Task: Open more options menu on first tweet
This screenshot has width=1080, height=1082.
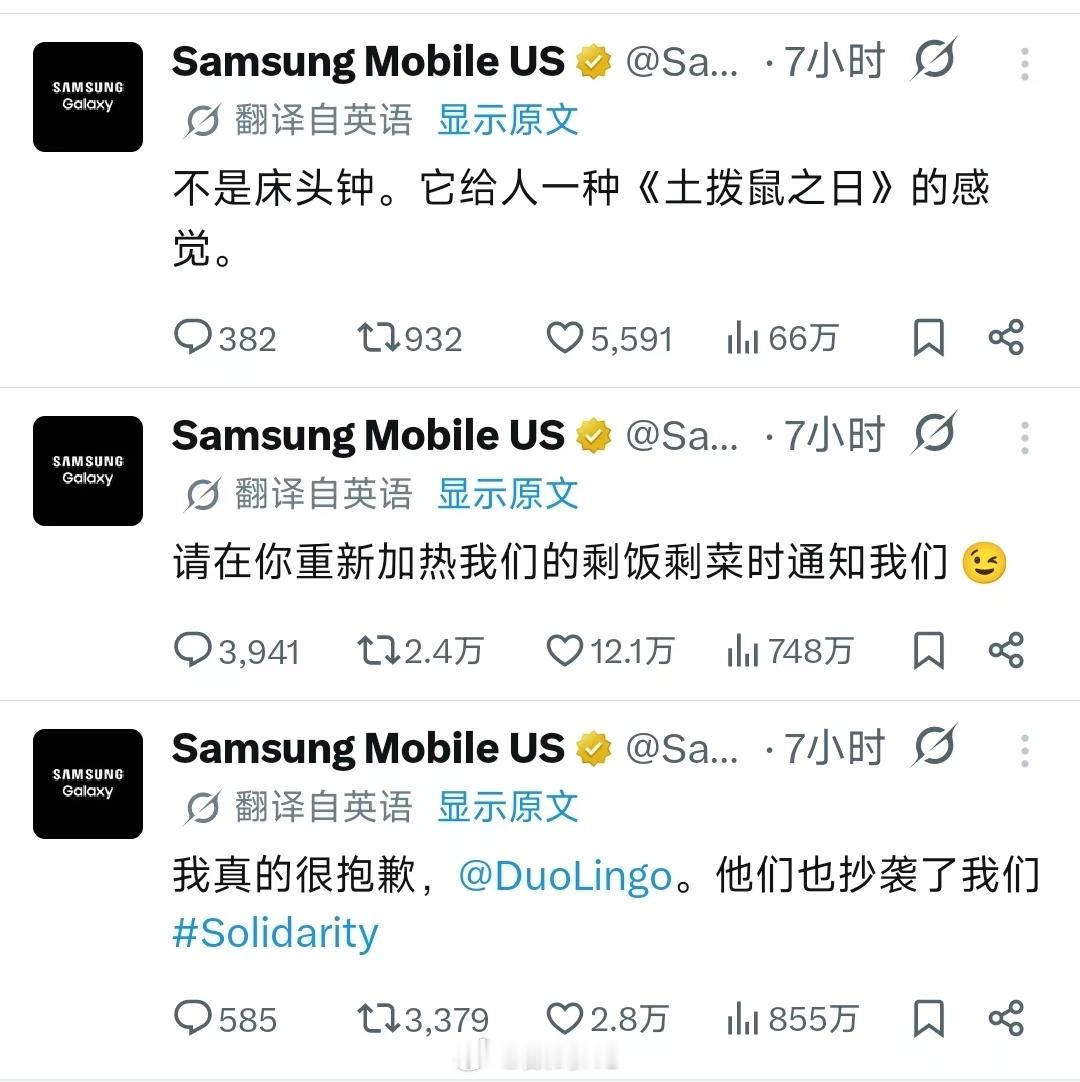Action: (1025, 63)
